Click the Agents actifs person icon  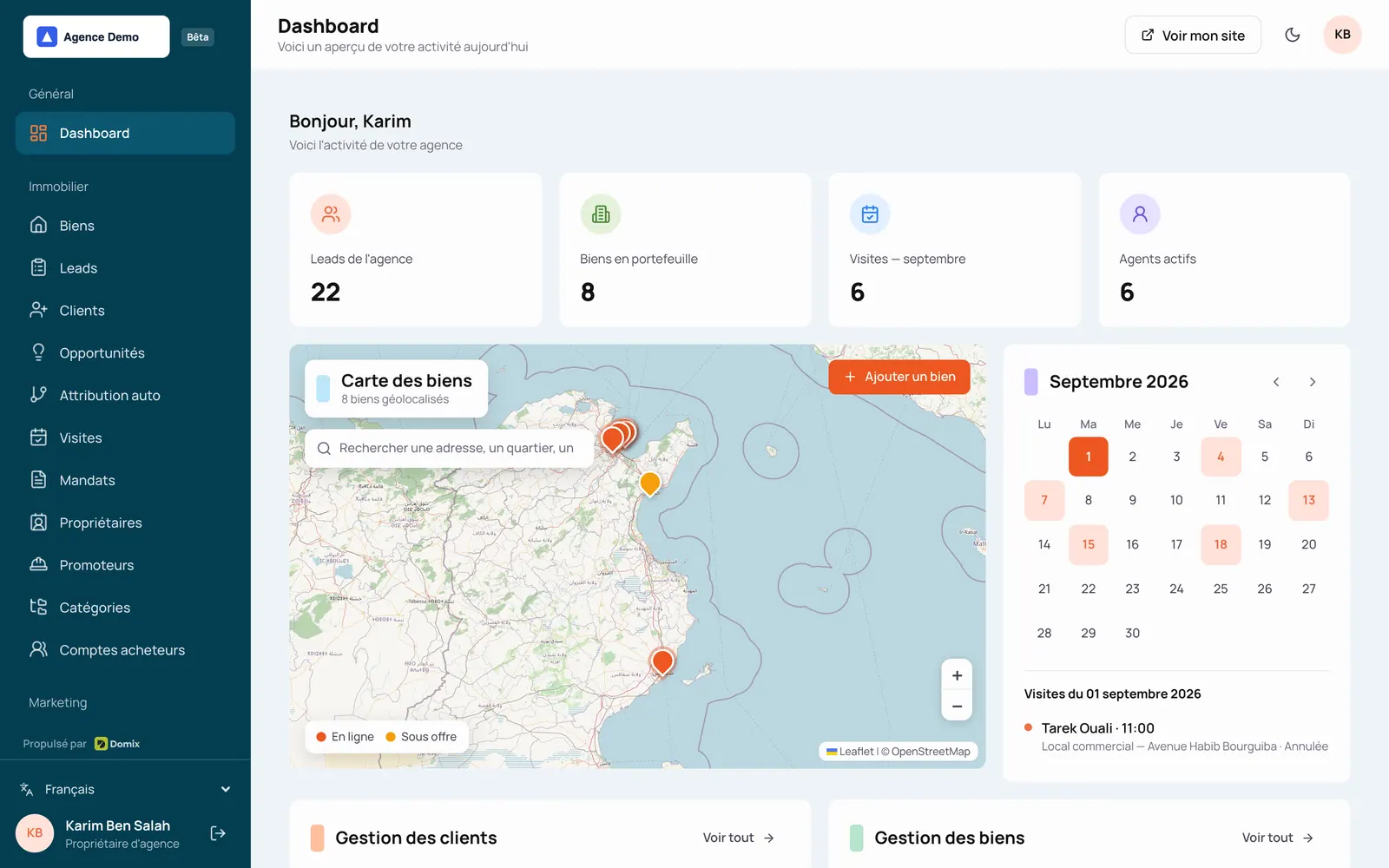tap(1140, 214)
